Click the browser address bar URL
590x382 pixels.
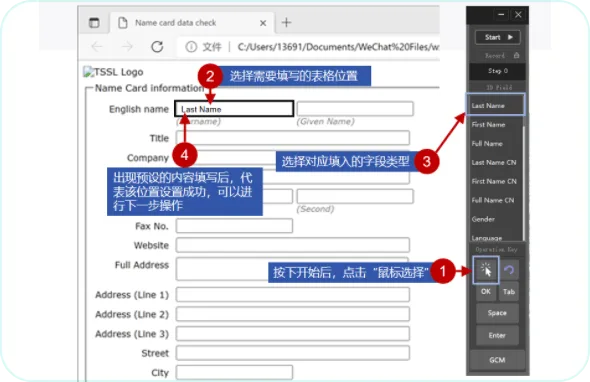(338, 47)
